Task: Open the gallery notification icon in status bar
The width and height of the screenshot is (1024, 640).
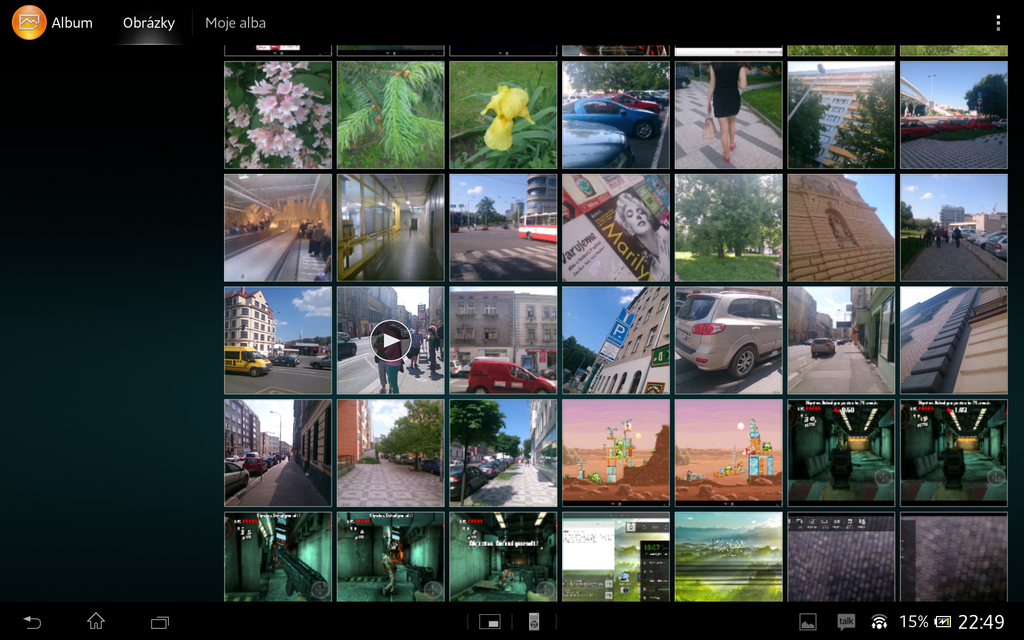Action: 806,620
